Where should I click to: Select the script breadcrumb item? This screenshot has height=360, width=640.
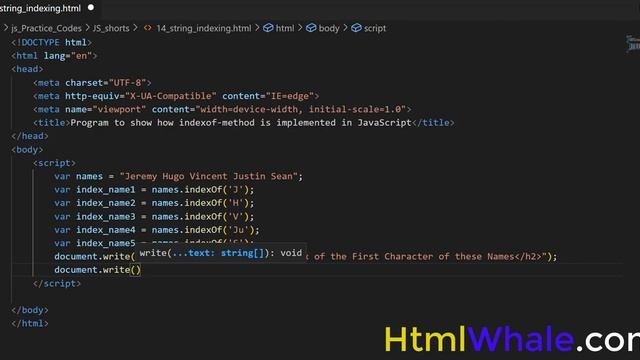[x=375, y=28]
